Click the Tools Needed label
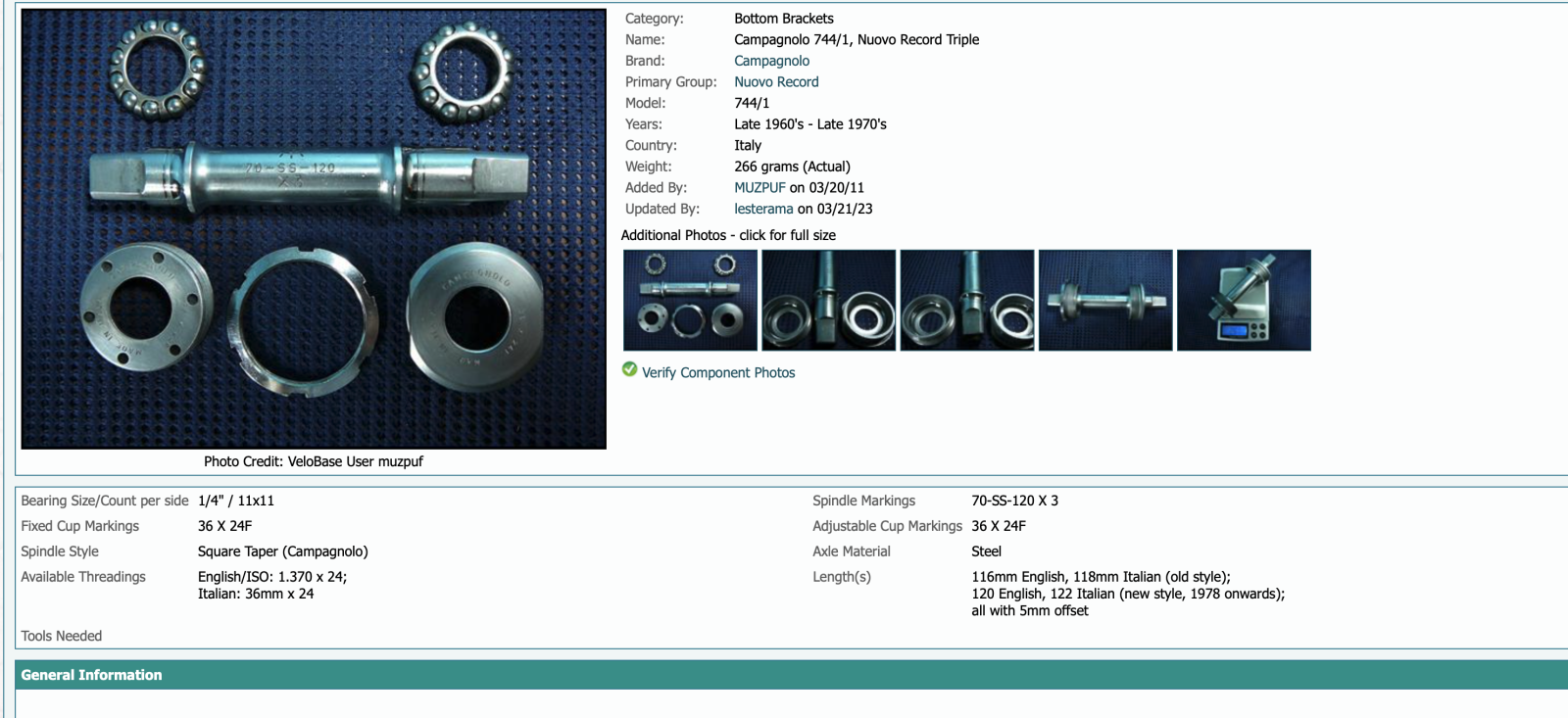This screenshot has width=1568, height=718. pos(62,636)
